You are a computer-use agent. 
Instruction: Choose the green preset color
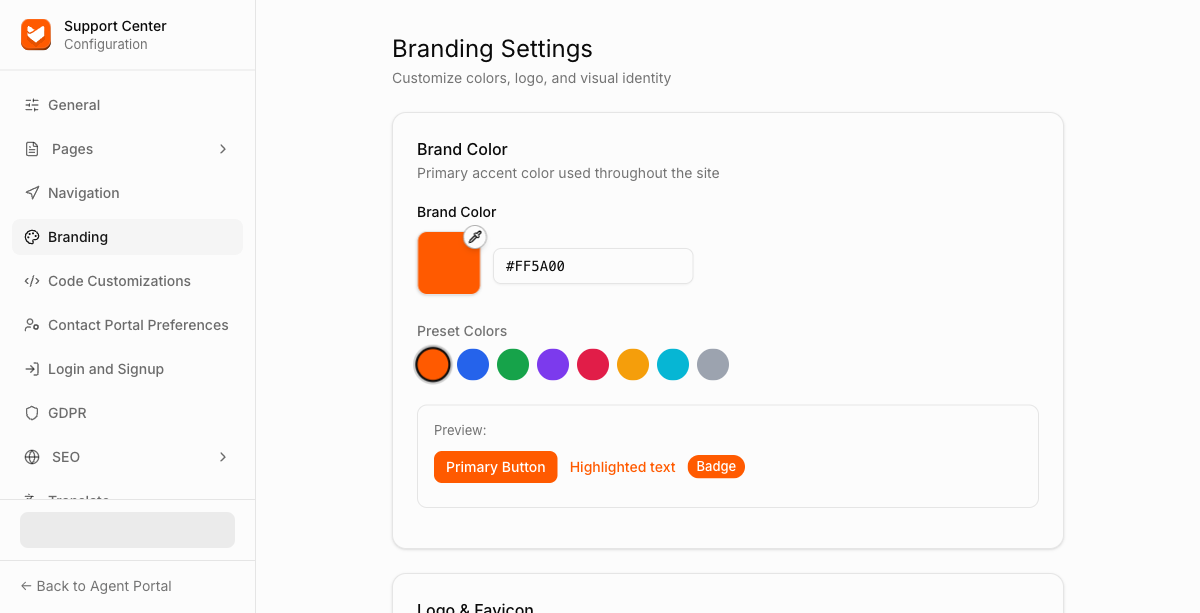click(x=513, y=365)
